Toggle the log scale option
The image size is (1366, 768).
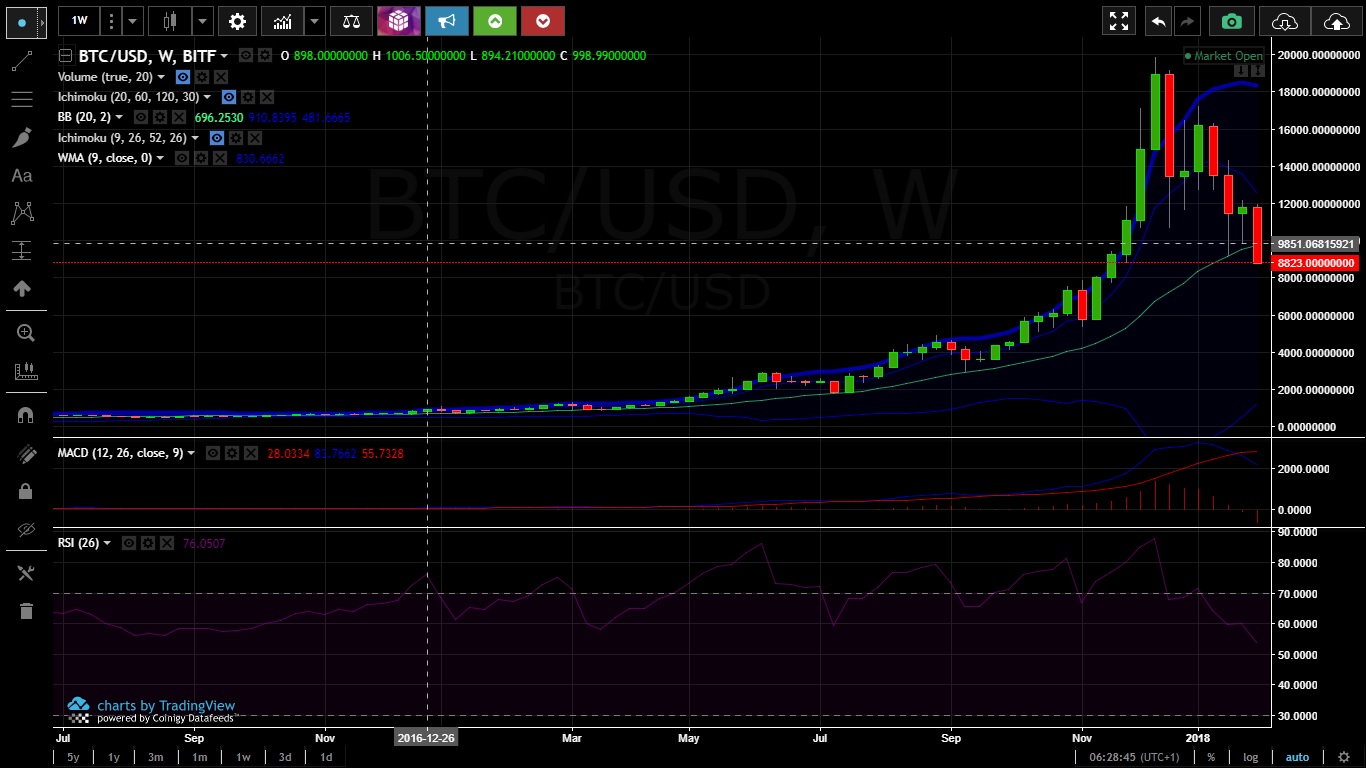tap(1250, 757)
